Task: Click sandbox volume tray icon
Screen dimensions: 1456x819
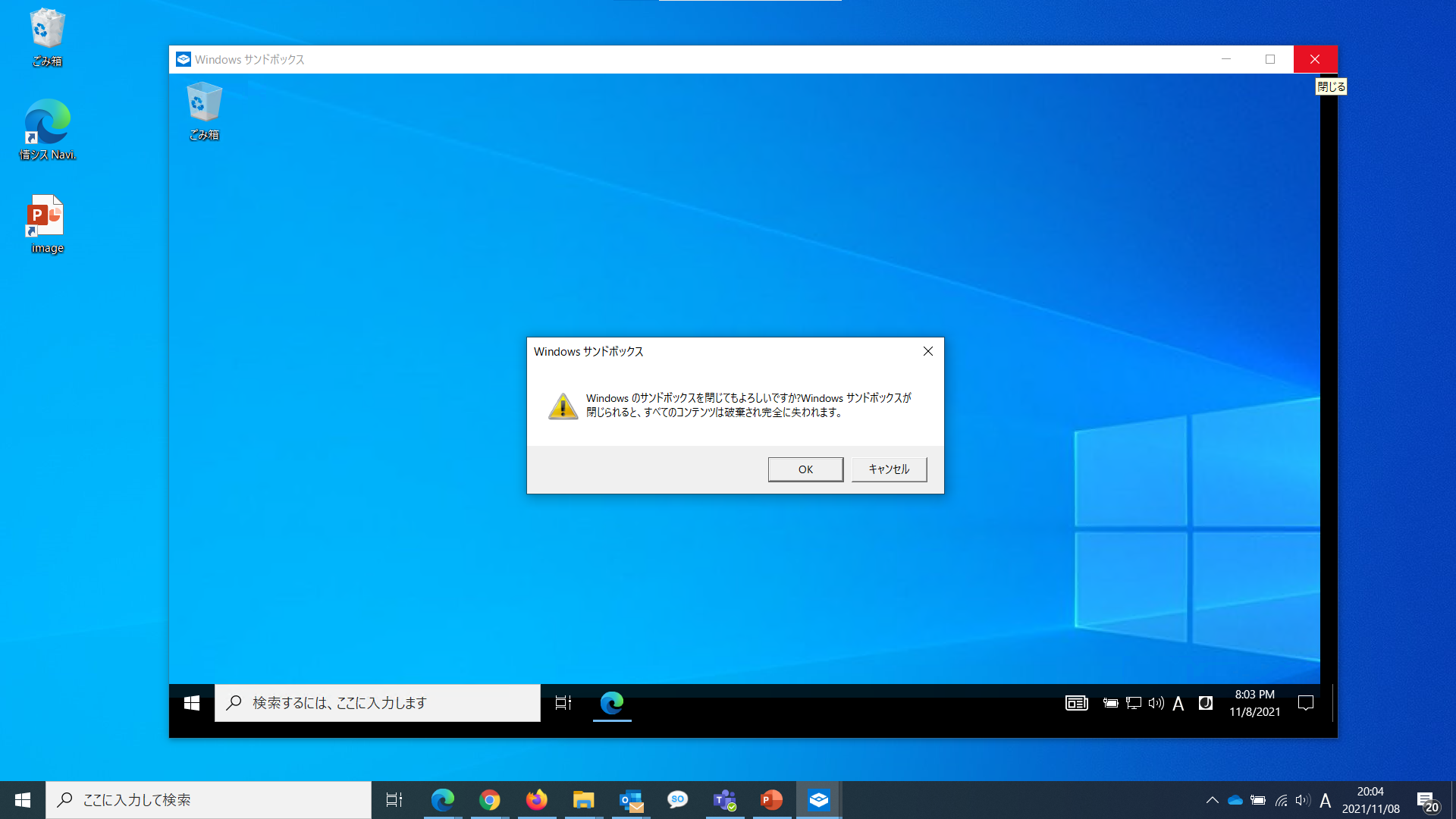Action: (1156, 703)
